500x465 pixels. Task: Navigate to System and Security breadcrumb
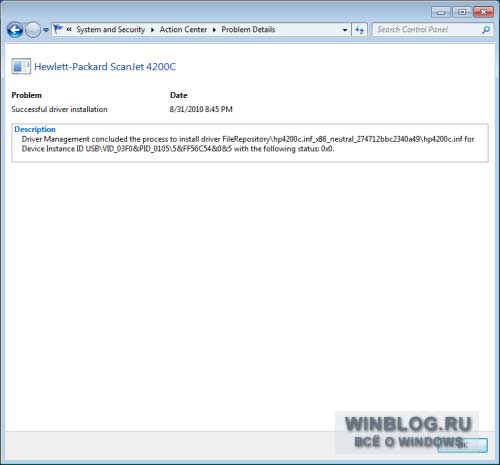(111, 29)
